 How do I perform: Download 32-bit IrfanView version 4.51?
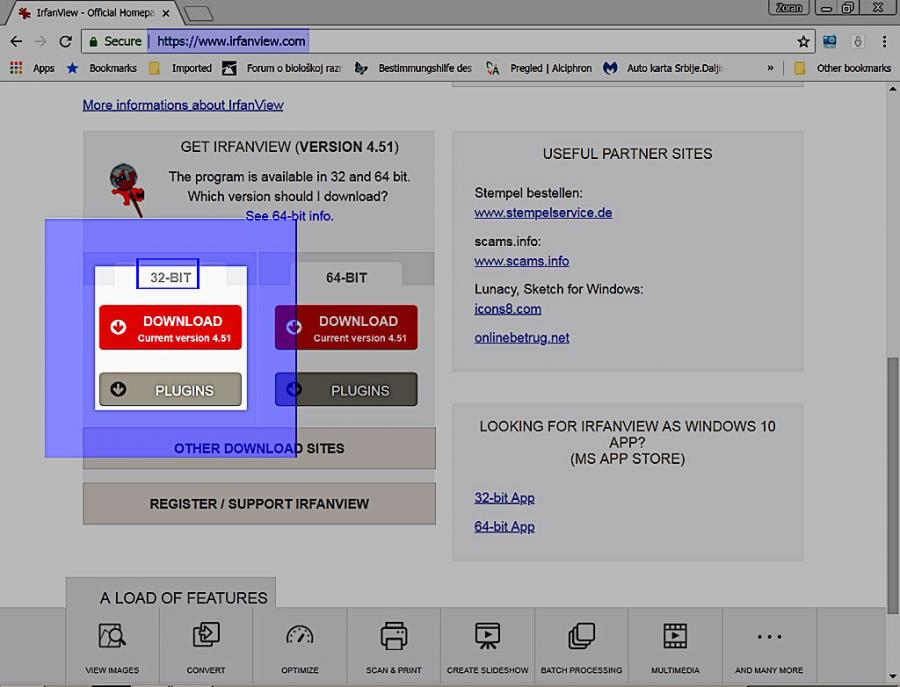(x=170, y=328)
